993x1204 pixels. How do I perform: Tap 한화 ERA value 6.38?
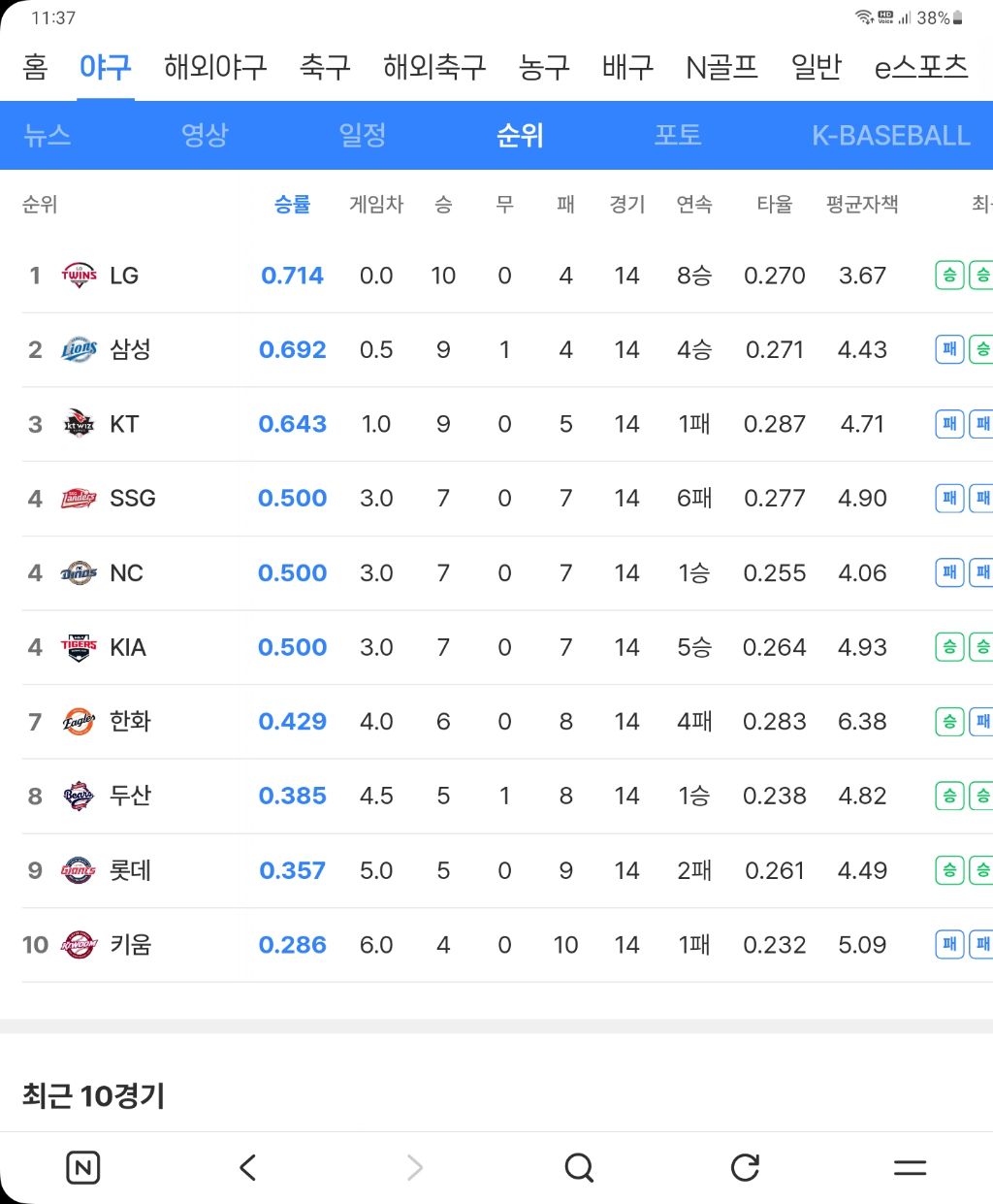862,722
